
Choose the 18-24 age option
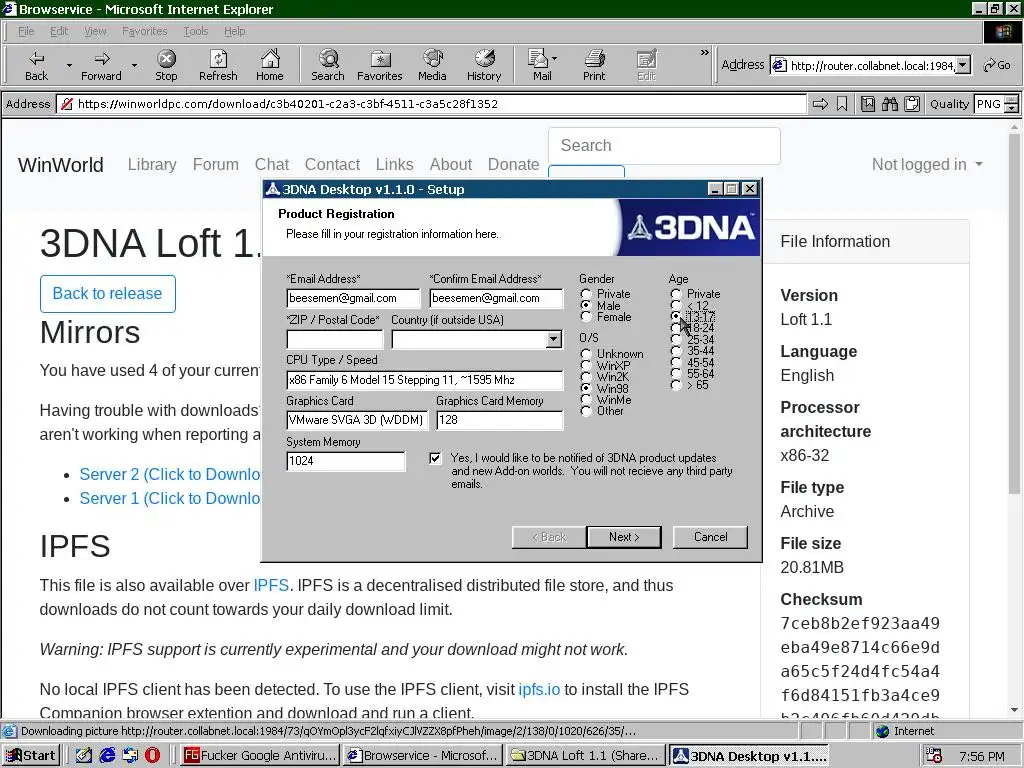(676, 328)
